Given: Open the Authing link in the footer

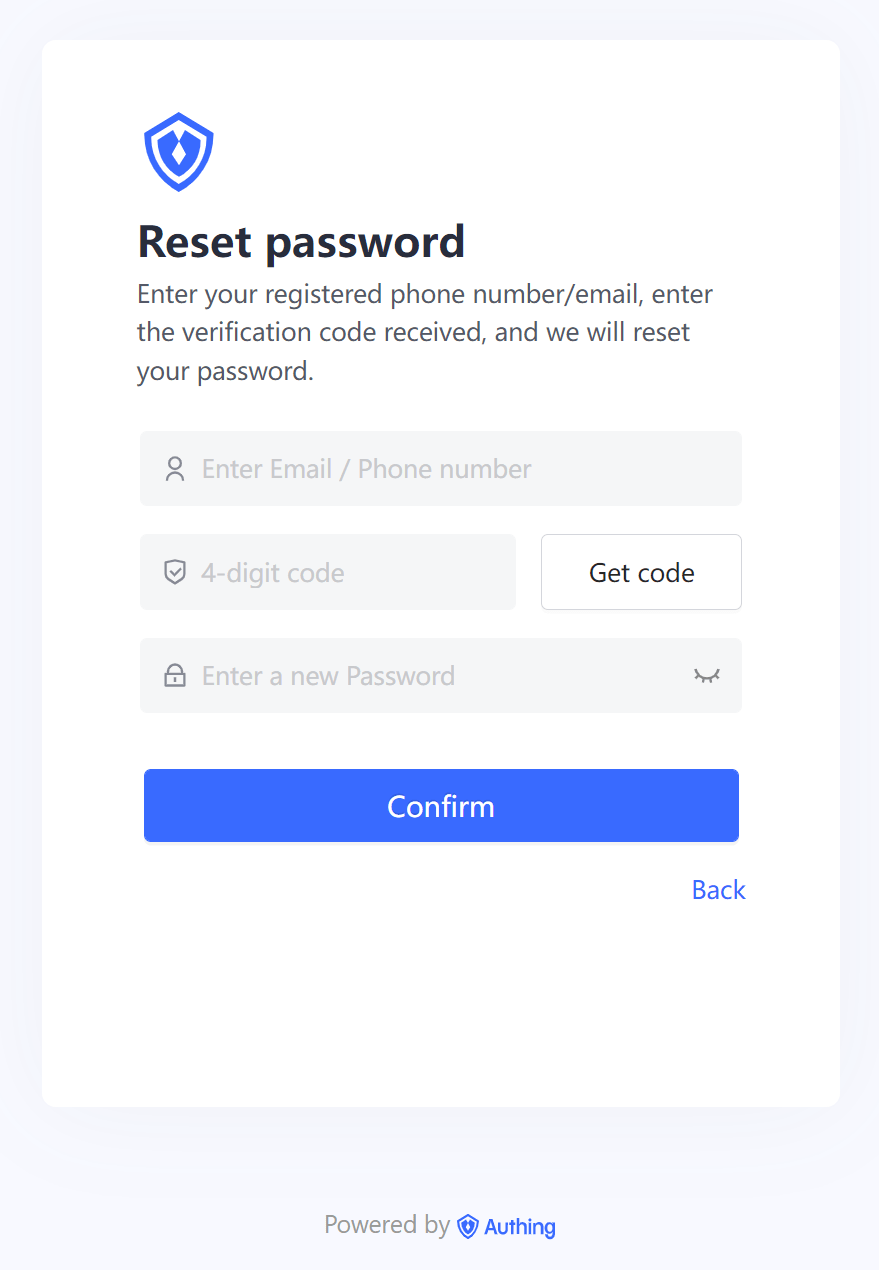Looking at the screenshot, I should pos(520,1226).
